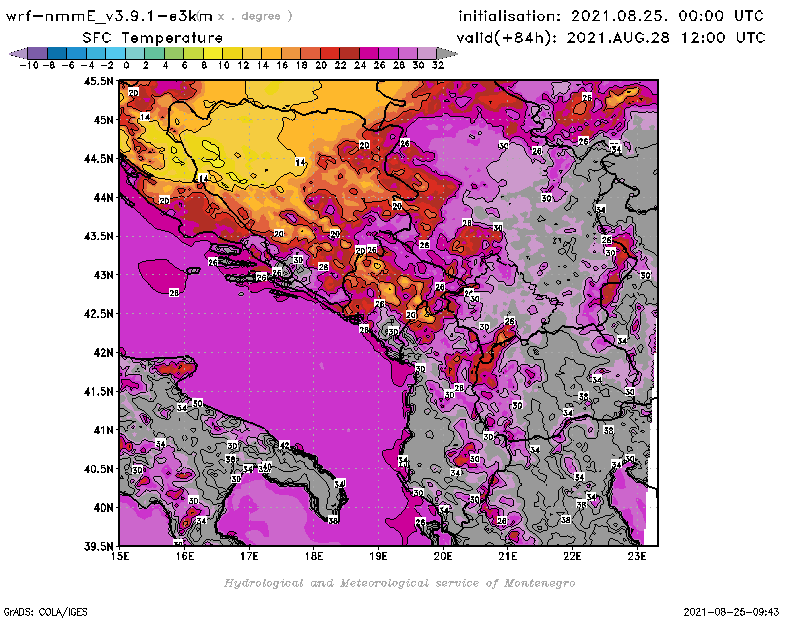800x618 pixels.
Task: Click the '2021.AUG.28 12:00 UTC' valid time
Action: pos(666,38)
